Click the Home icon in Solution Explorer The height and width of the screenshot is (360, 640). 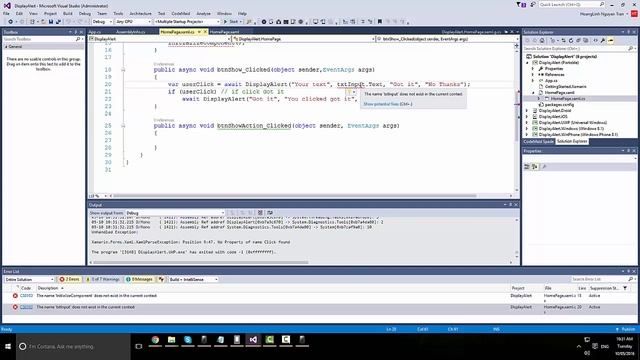pyautogui.click(x=542, y=41)
